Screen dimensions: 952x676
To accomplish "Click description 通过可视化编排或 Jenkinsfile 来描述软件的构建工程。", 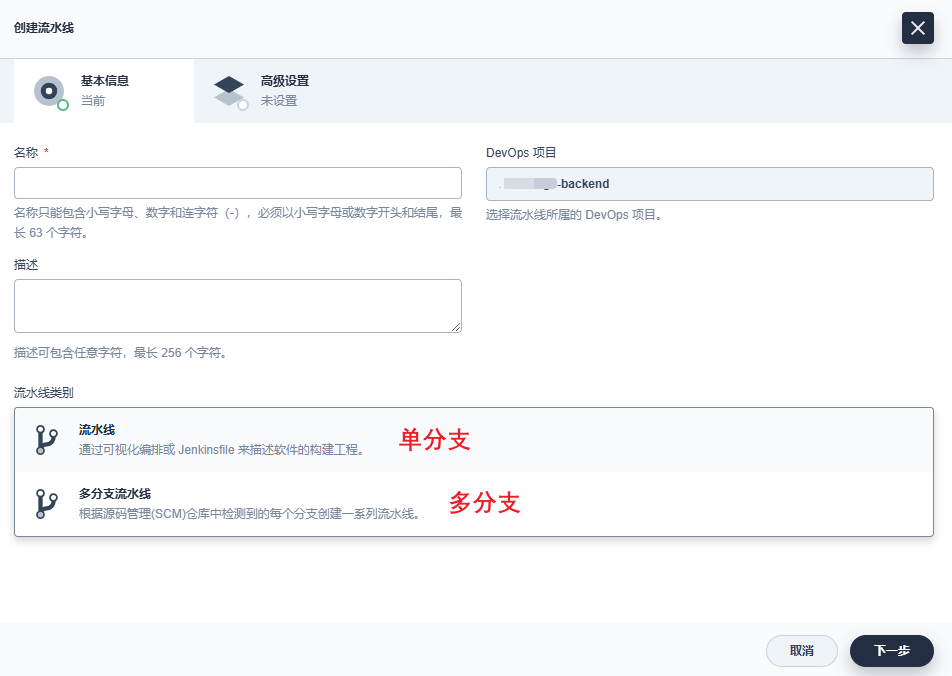I will [x=221, y=450].
